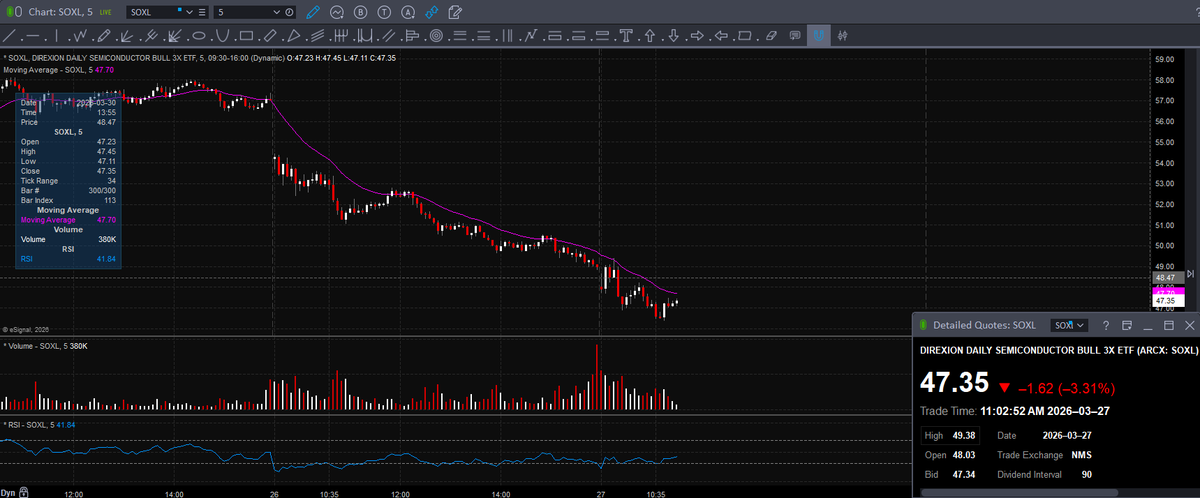The image size is (1200, 498).
Task: Click the large 47.35 quote price
Action: [954, 384]
